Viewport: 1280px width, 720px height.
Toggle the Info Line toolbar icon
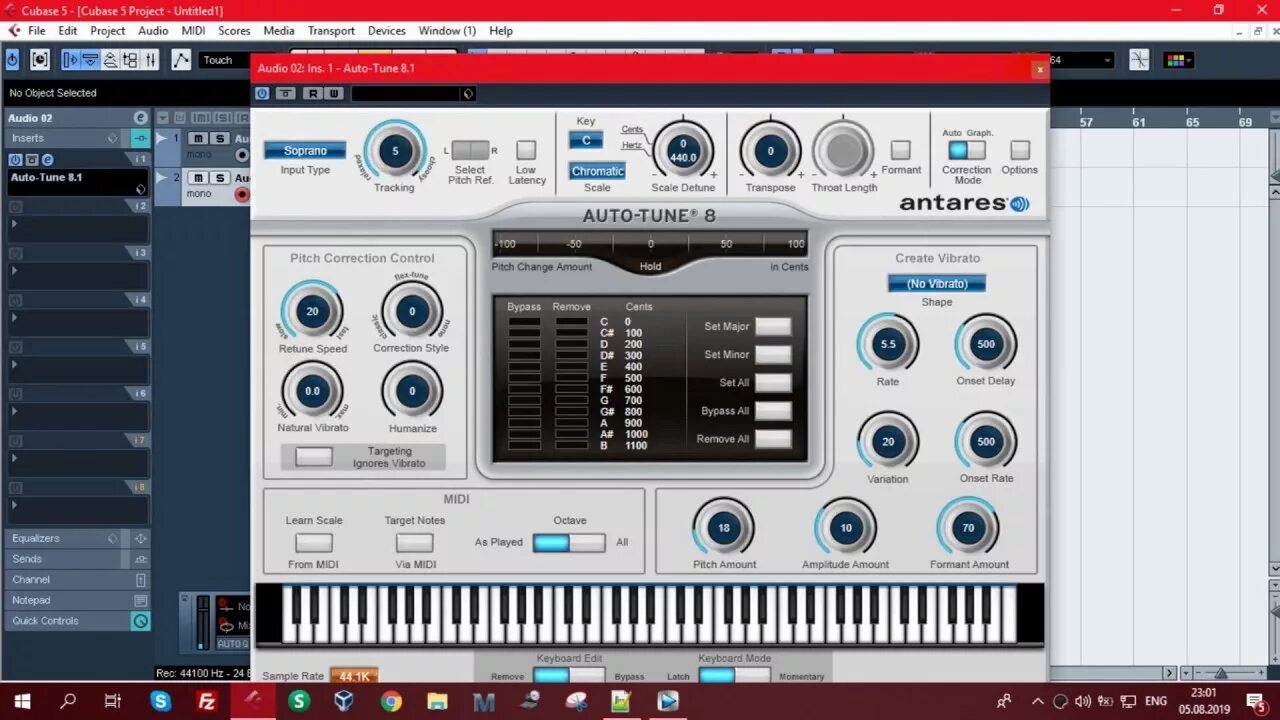pyautogui.click(x=90, y=60)
